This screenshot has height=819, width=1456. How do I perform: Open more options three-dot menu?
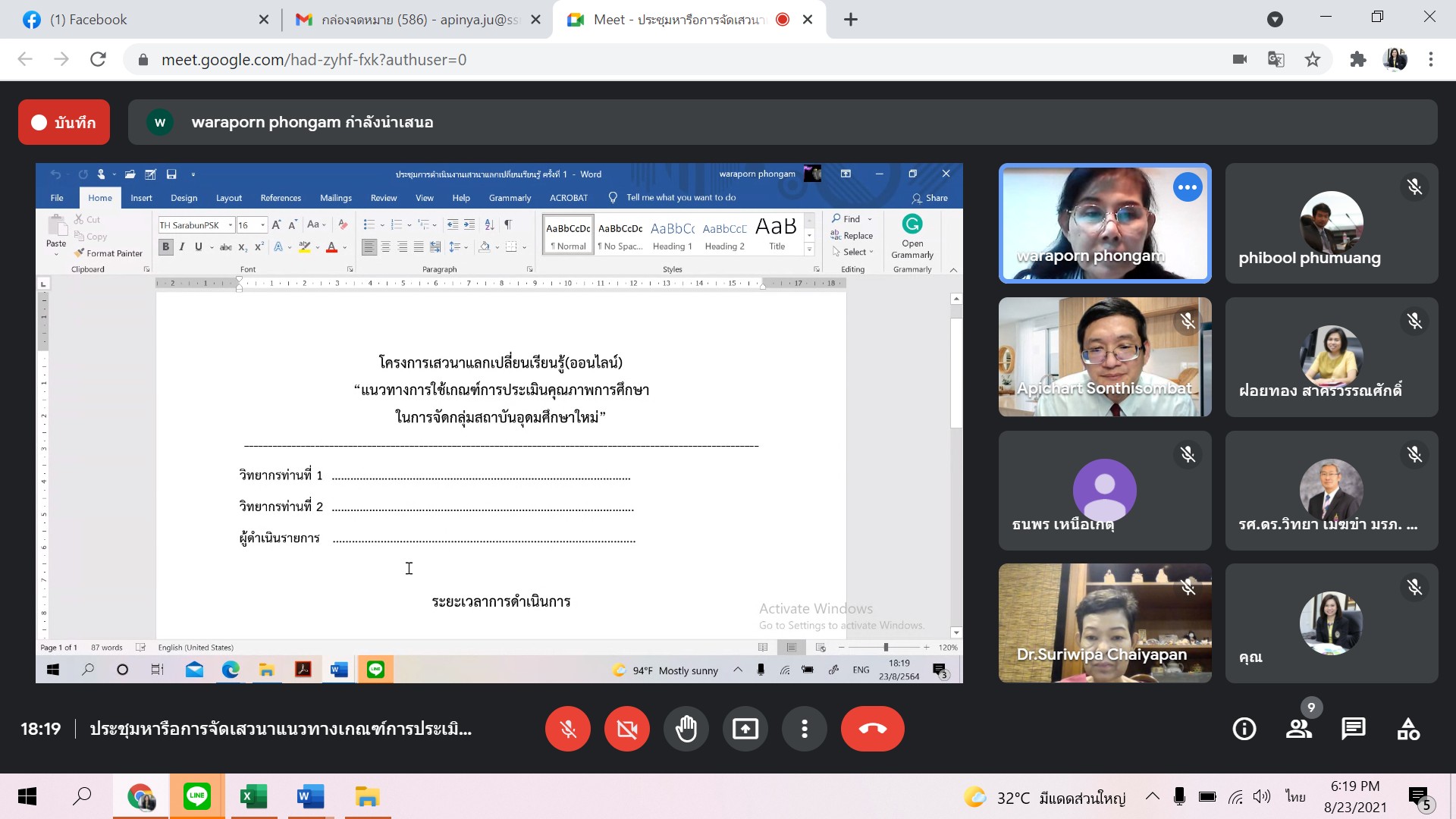(805, 729)
